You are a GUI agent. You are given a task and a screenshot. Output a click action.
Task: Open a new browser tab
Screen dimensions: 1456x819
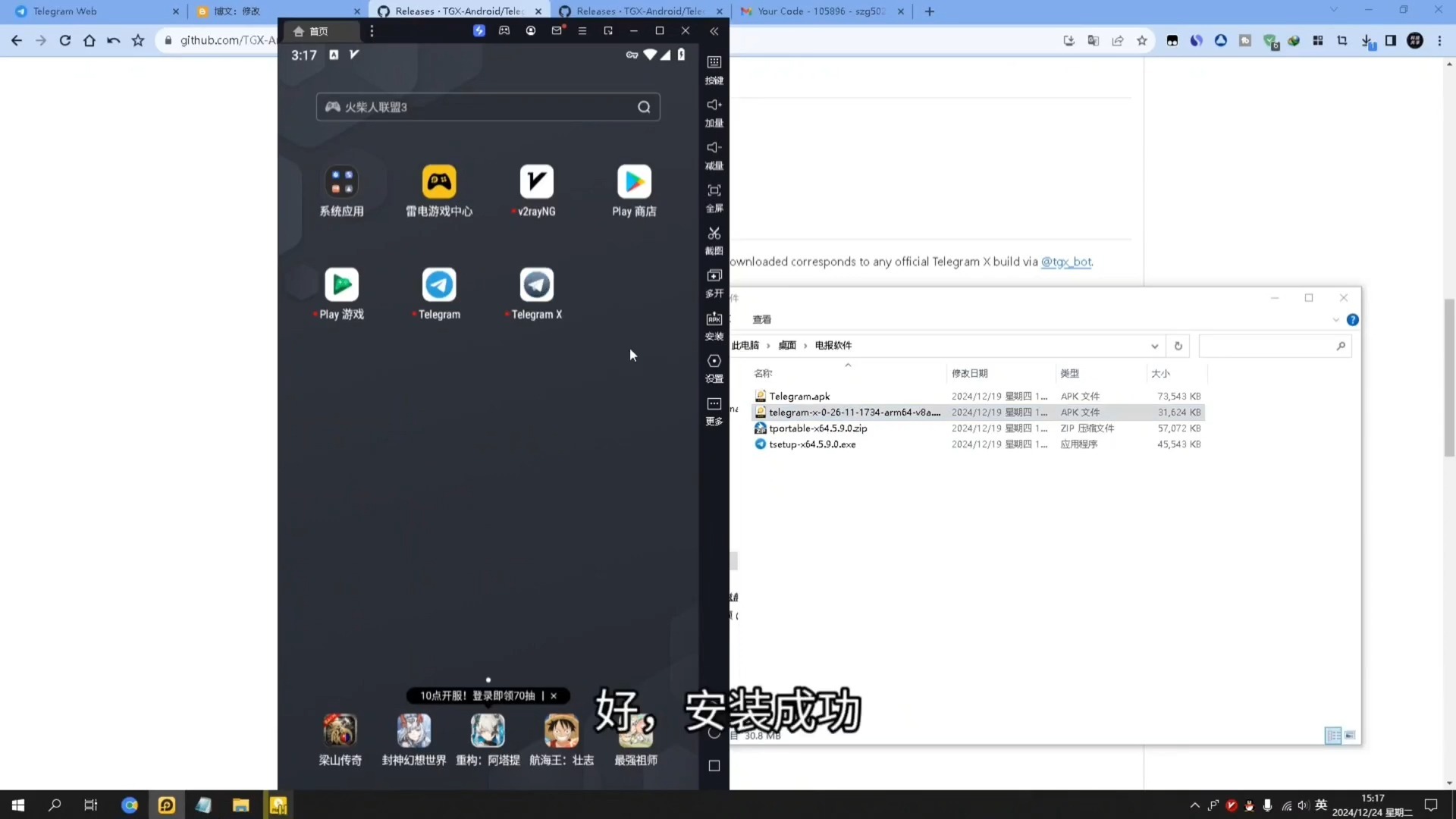click(x=930, y=11)
